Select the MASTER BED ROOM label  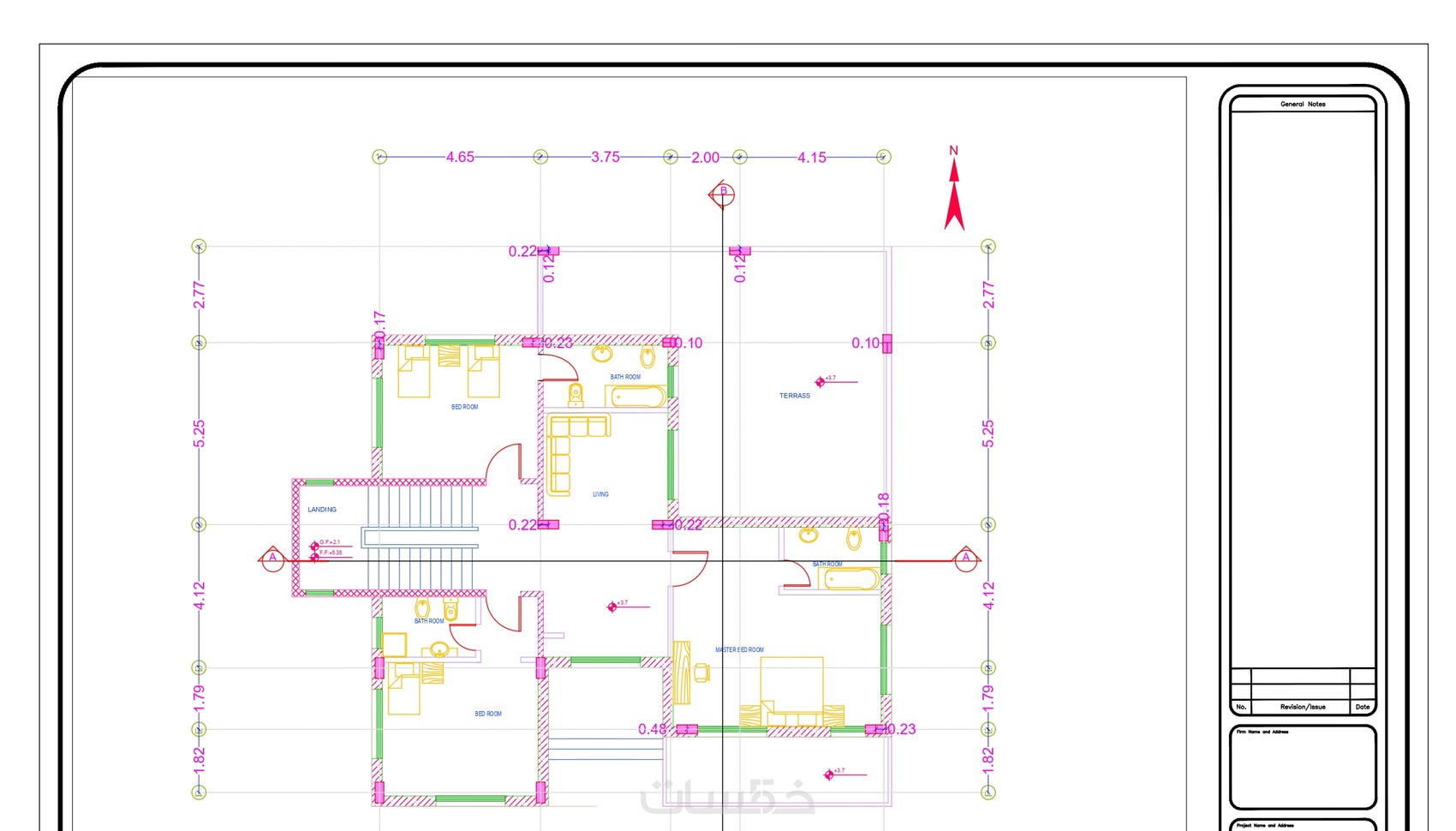(x=739, y=650)
